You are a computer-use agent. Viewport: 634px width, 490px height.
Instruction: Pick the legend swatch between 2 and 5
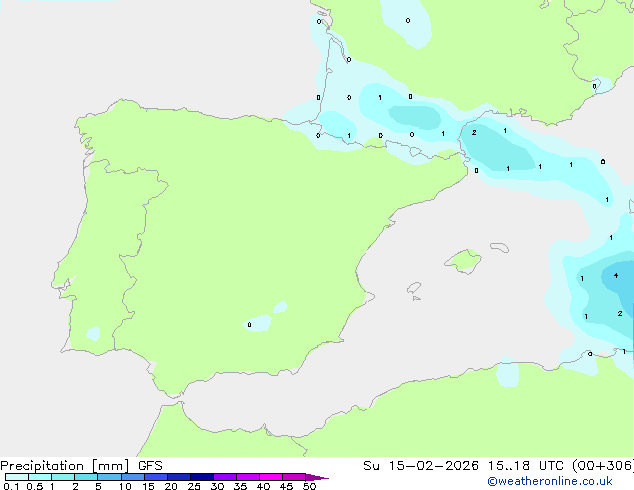86,477
